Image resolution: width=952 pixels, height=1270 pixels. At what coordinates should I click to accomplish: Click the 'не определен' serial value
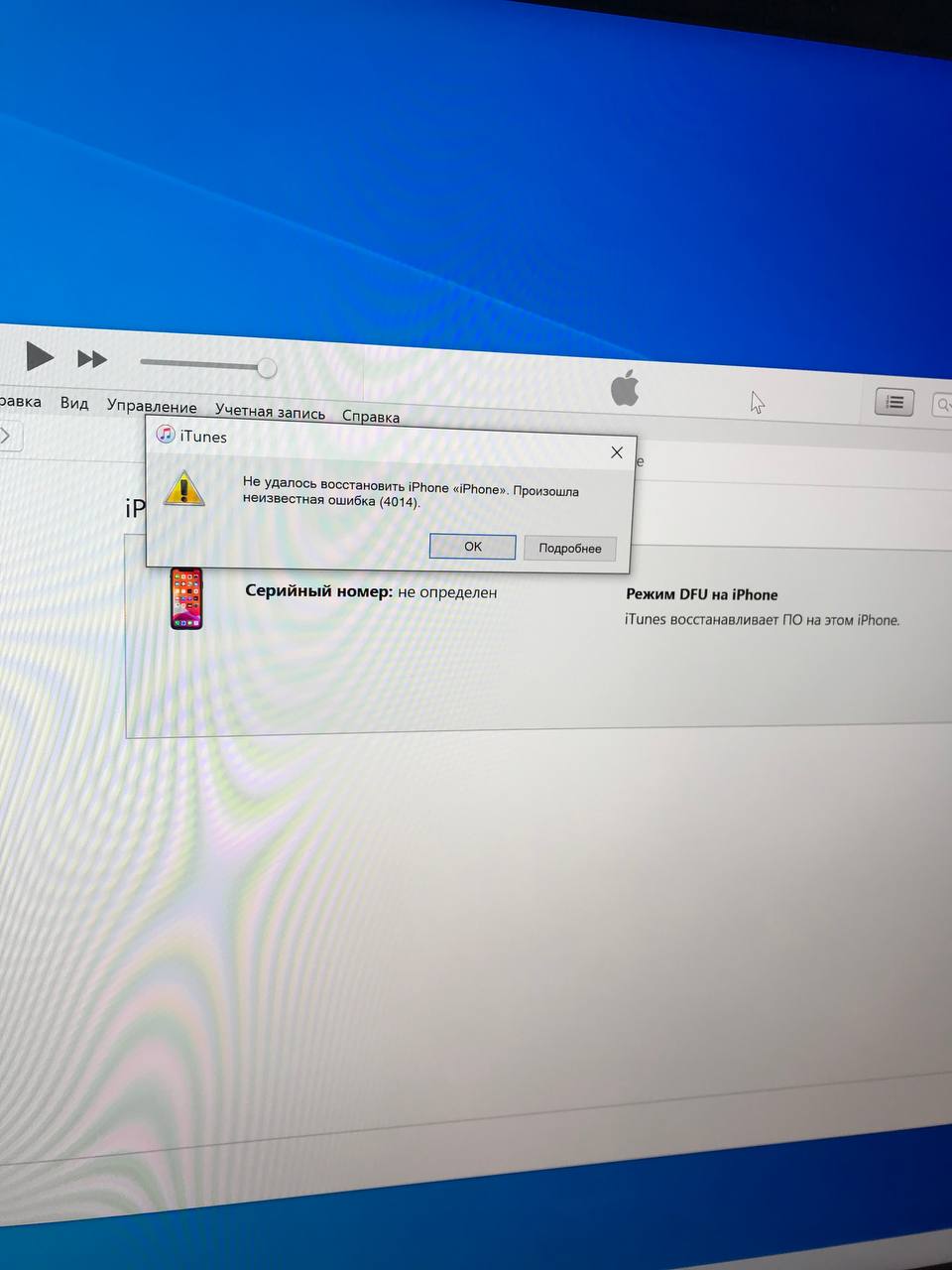447,592
